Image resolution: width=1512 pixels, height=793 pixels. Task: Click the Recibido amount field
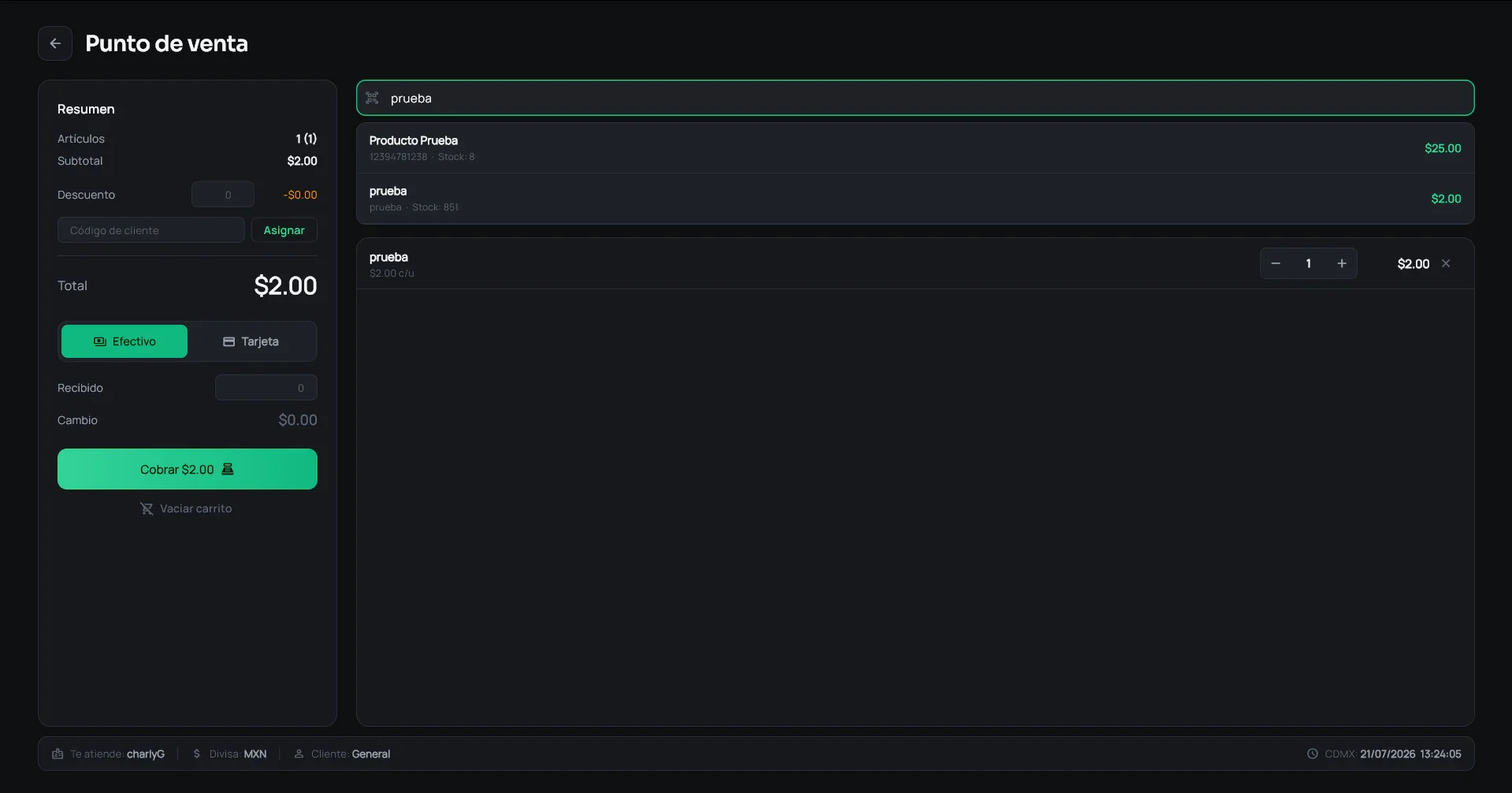coord(266,388)
